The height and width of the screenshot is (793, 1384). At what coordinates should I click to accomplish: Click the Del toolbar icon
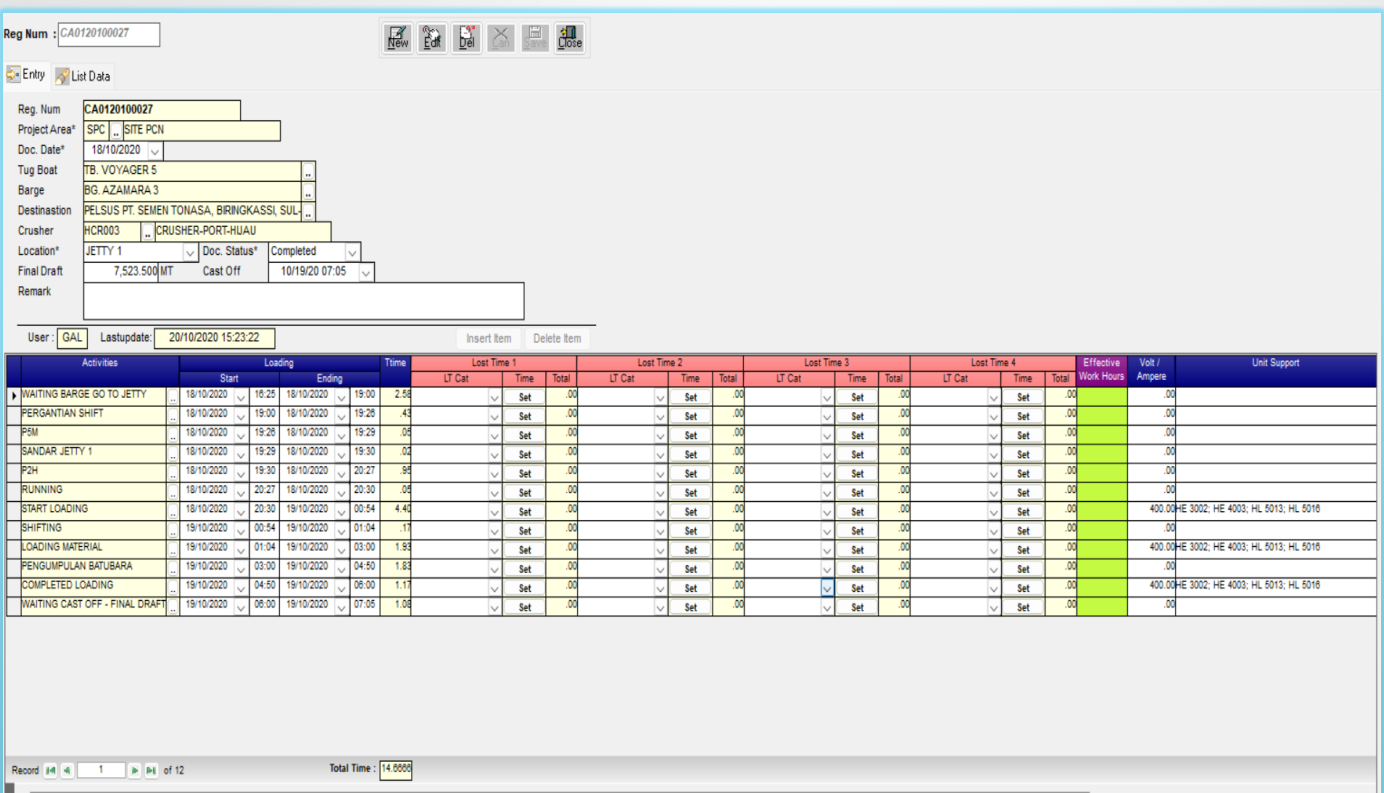pos(466,38)
